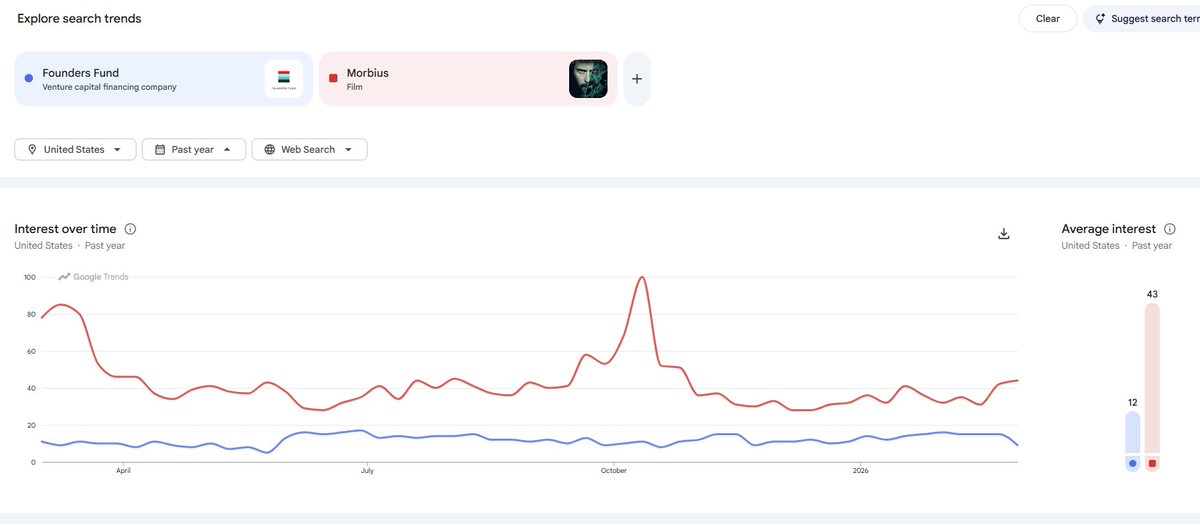Screen dimensions: 1200x525
Task: Click info icon next to Interest over time
Action: pyautogui.click(x=131, y=229)
